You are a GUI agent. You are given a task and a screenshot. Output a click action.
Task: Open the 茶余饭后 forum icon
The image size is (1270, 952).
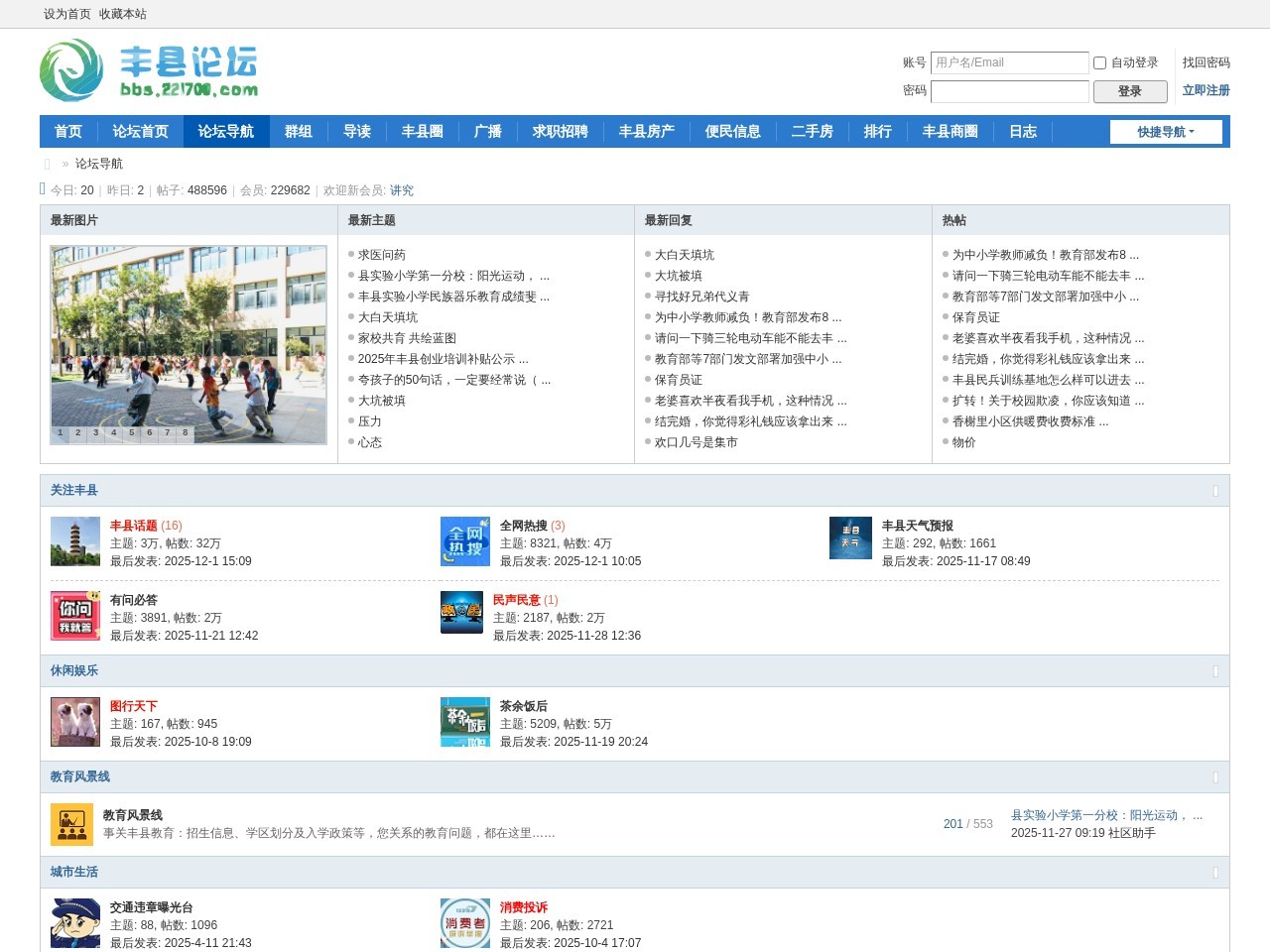point(465,722)
